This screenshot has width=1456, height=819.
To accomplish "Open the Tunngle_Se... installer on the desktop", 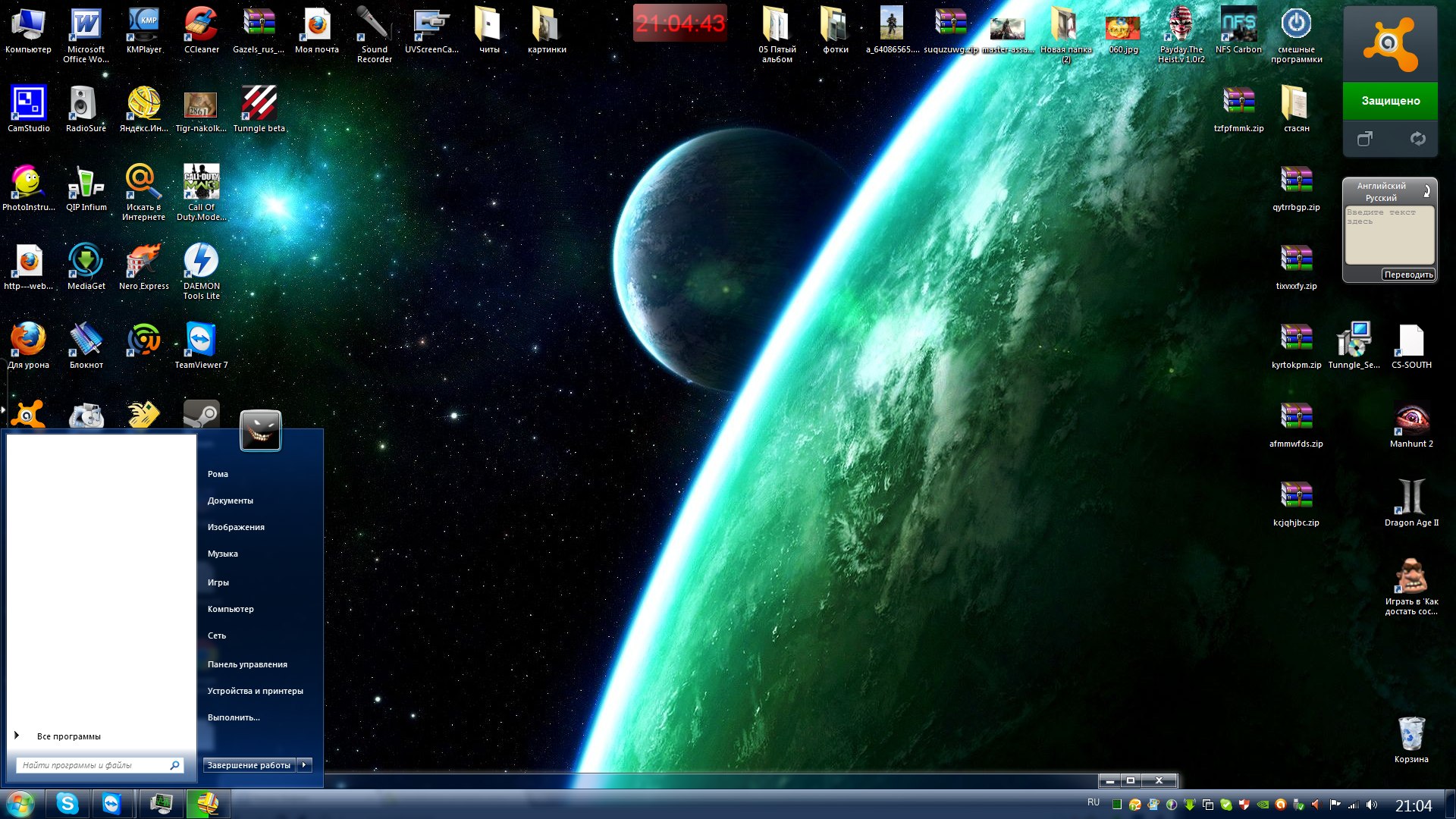I will (x=1354, y=346).
